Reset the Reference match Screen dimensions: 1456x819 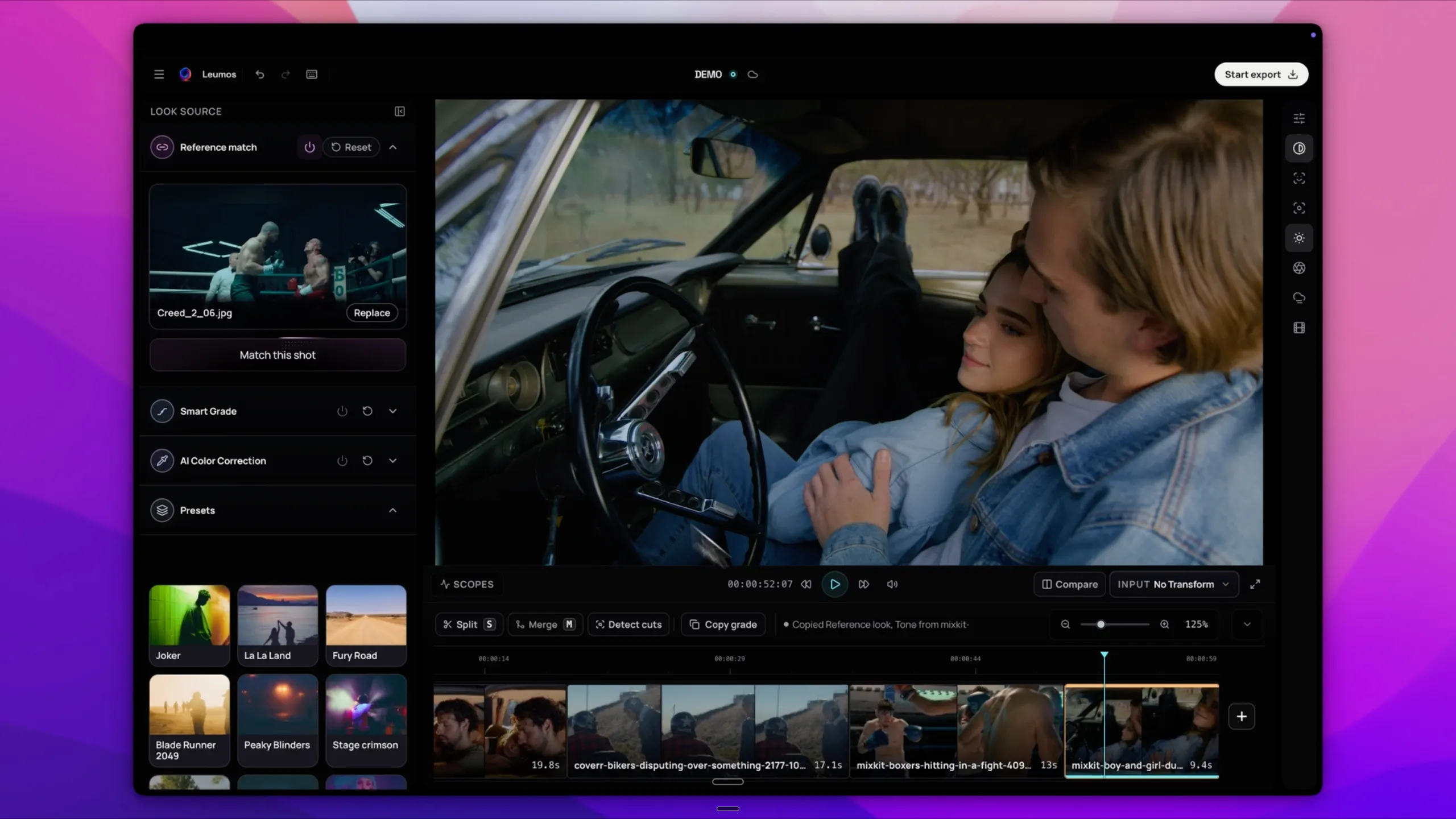(351, 147)
